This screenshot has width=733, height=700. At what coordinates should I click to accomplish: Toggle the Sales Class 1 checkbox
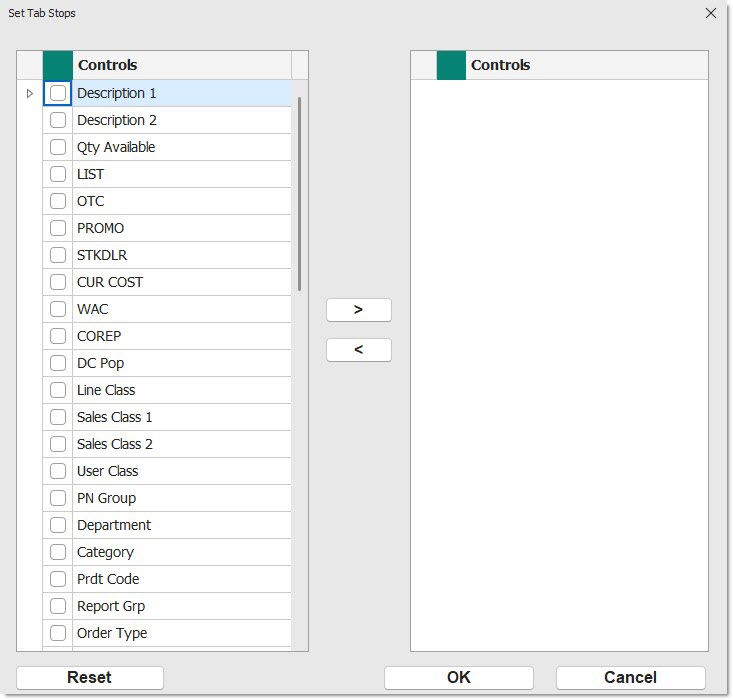click(x=58, y=417)
